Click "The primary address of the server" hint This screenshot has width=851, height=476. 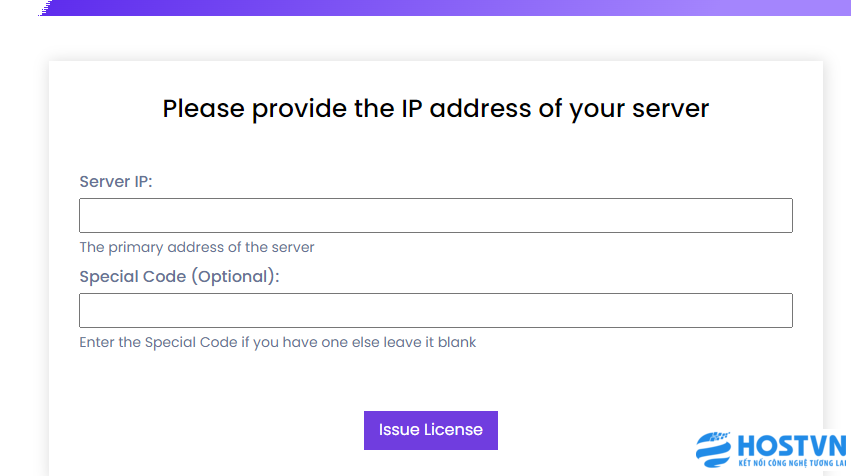click(197, 247)
